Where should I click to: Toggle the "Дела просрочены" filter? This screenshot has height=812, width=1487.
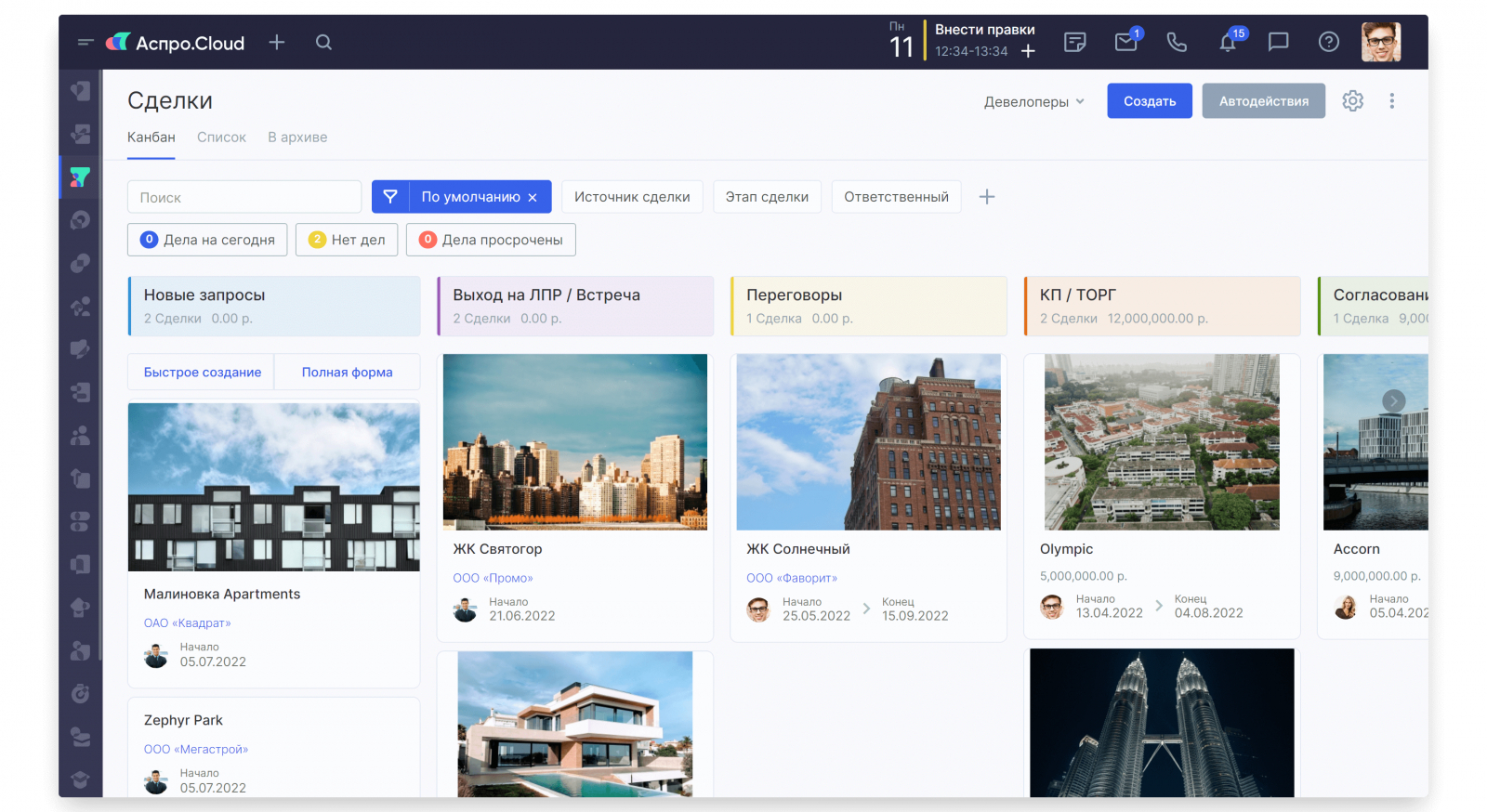pyautogui.click(x=491, y=240)
